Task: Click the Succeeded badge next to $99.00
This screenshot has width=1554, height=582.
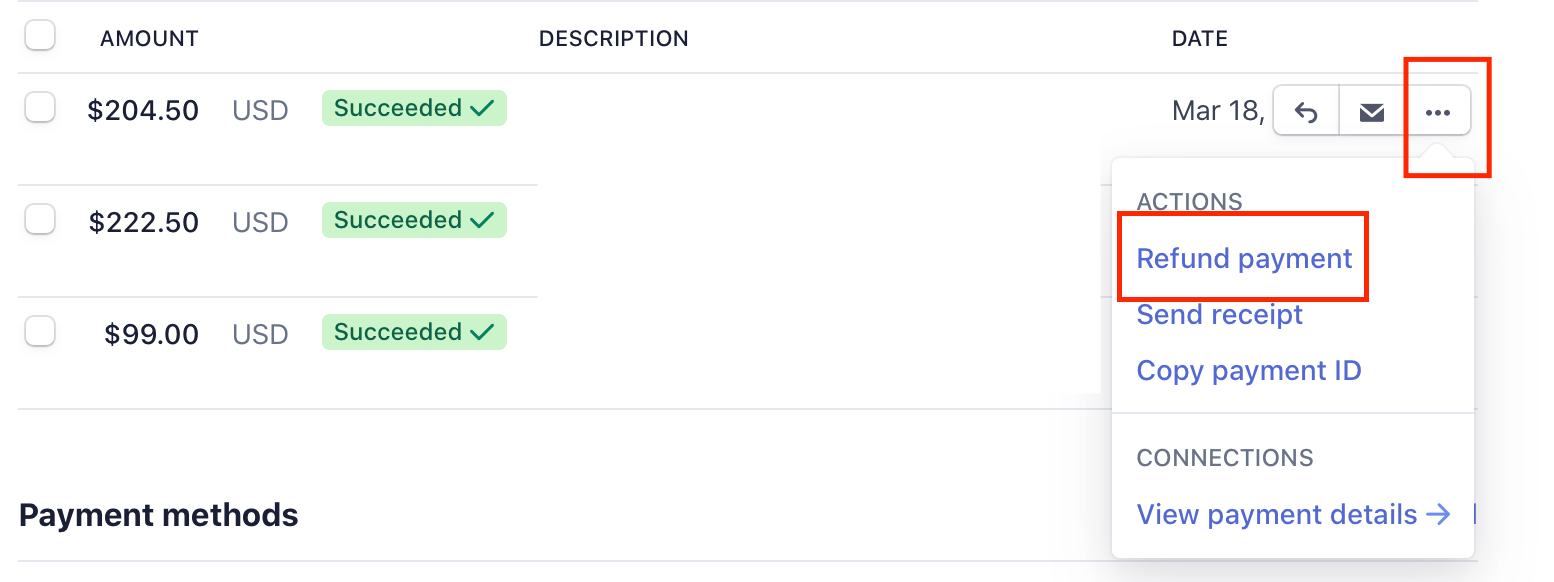Action: tap(414, 332)
